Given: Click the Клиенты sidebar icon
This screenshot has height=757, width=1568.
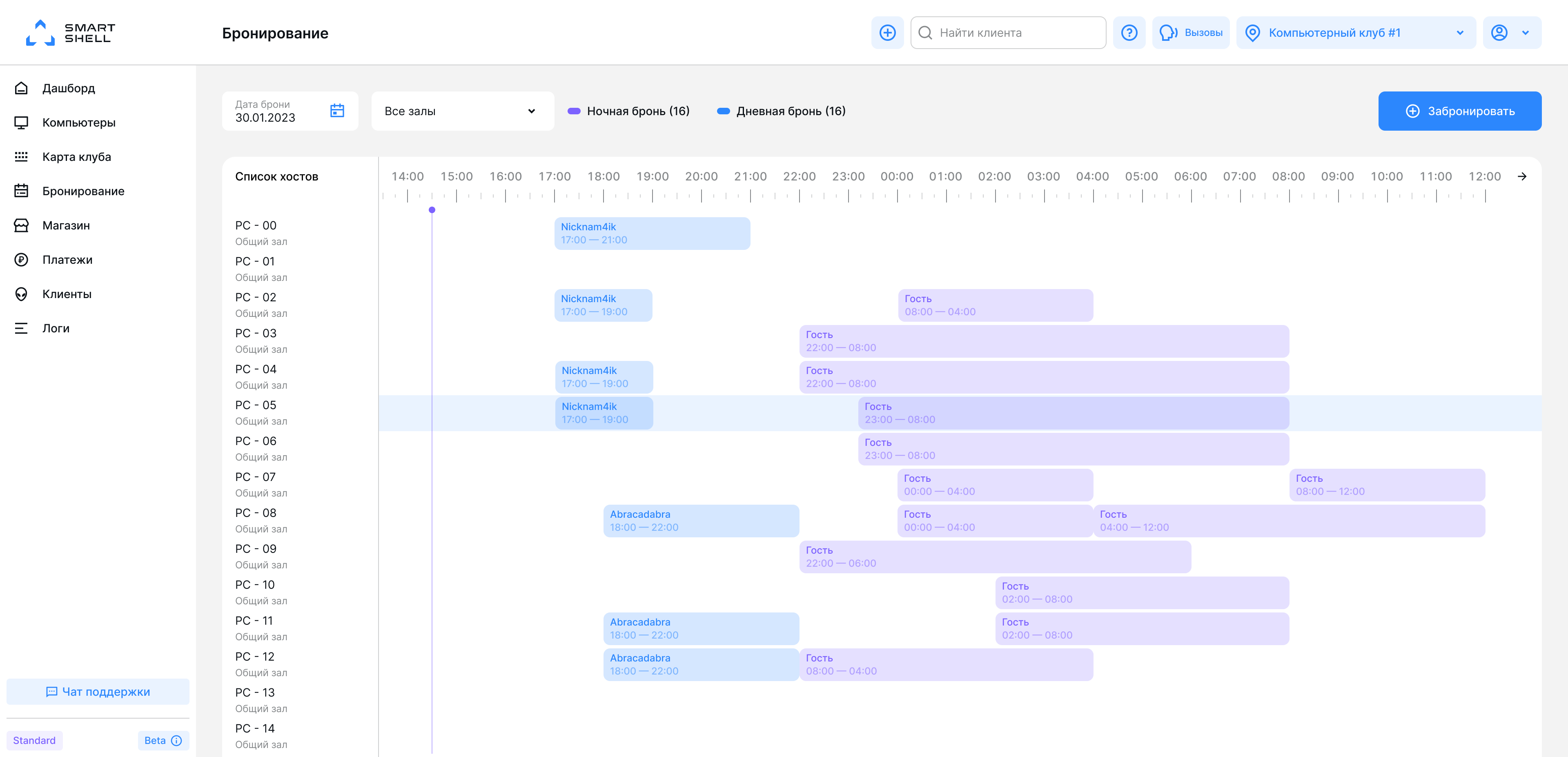Looking at the screenshot, I should (21, 294).
